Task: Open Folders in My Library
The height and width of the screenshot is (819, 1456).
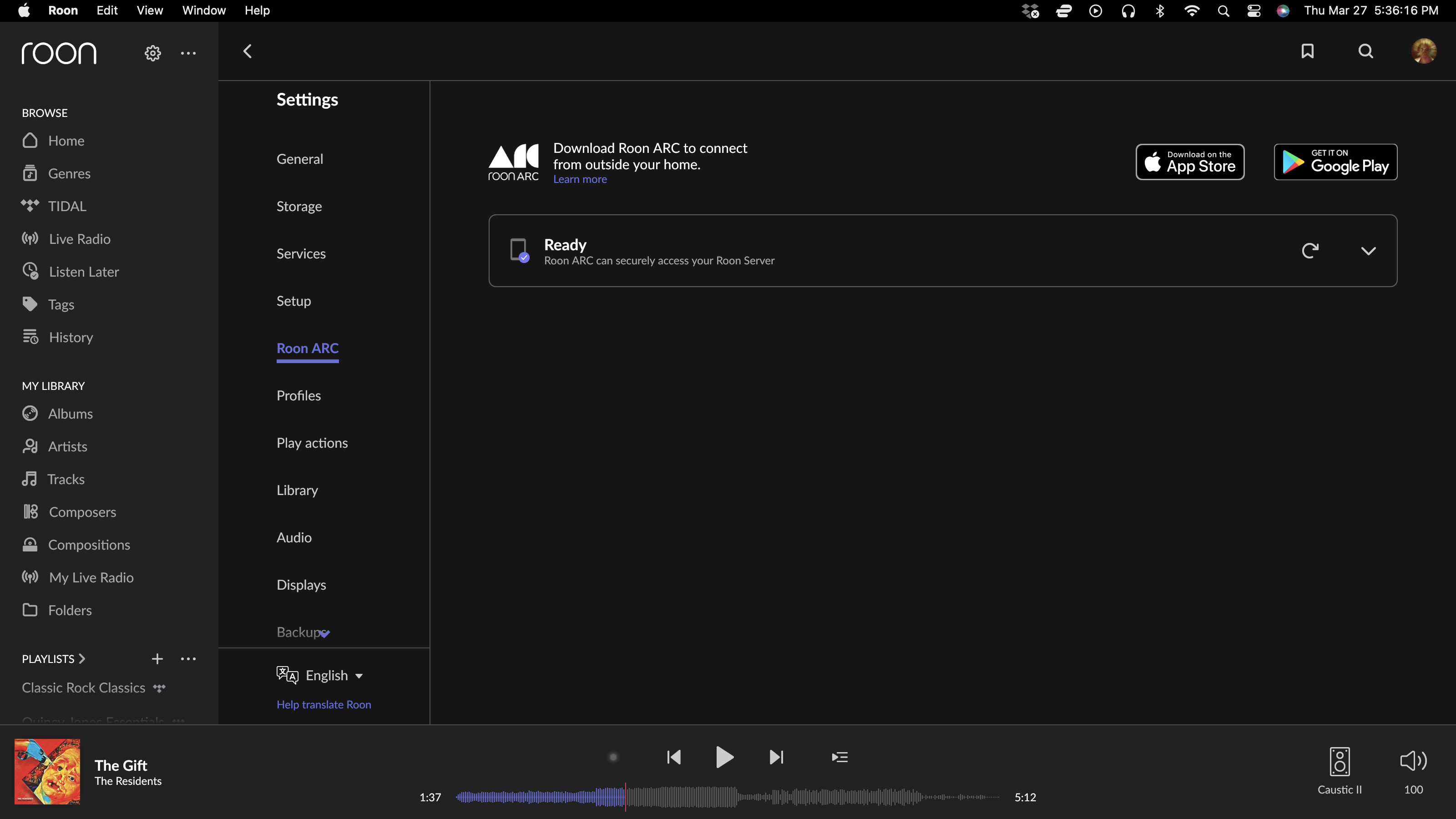Action: coord(56,611)
